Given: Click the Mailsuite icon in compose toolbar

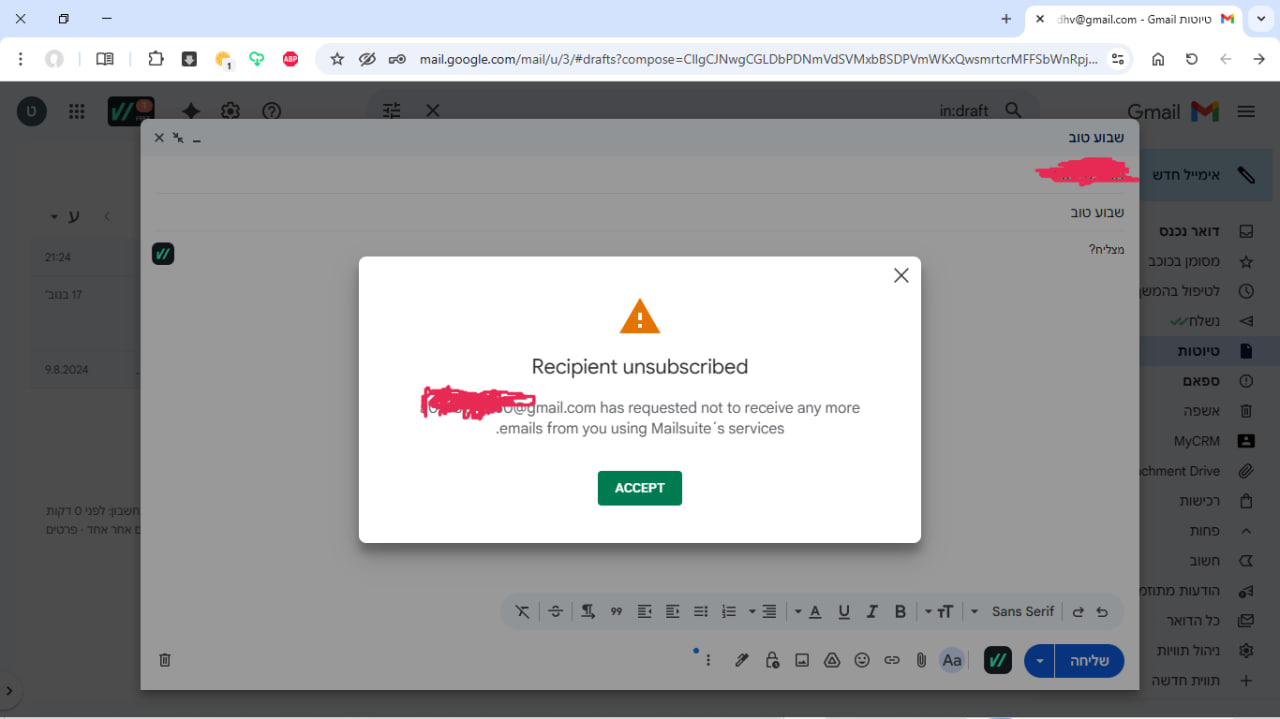Looking at the screenshot, I should pos(998,660).
